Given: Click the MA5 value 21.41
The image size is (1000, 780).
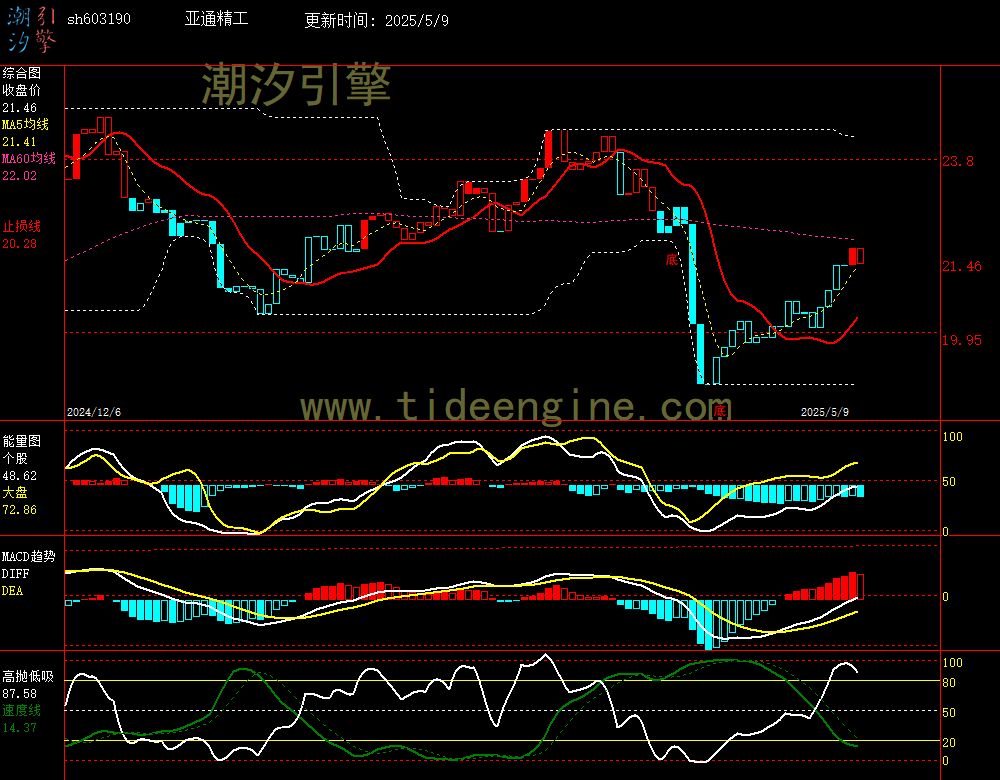Looking at the screenshot, I should coord(20,142).
